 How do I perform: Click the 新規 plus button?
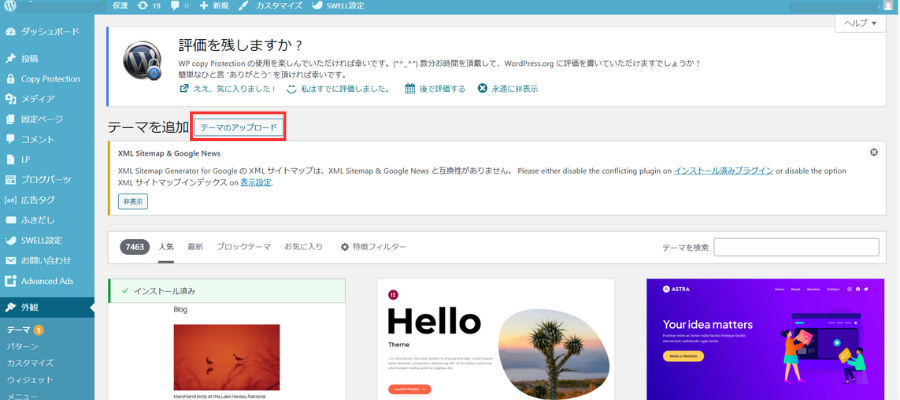(x=214, y=6)
